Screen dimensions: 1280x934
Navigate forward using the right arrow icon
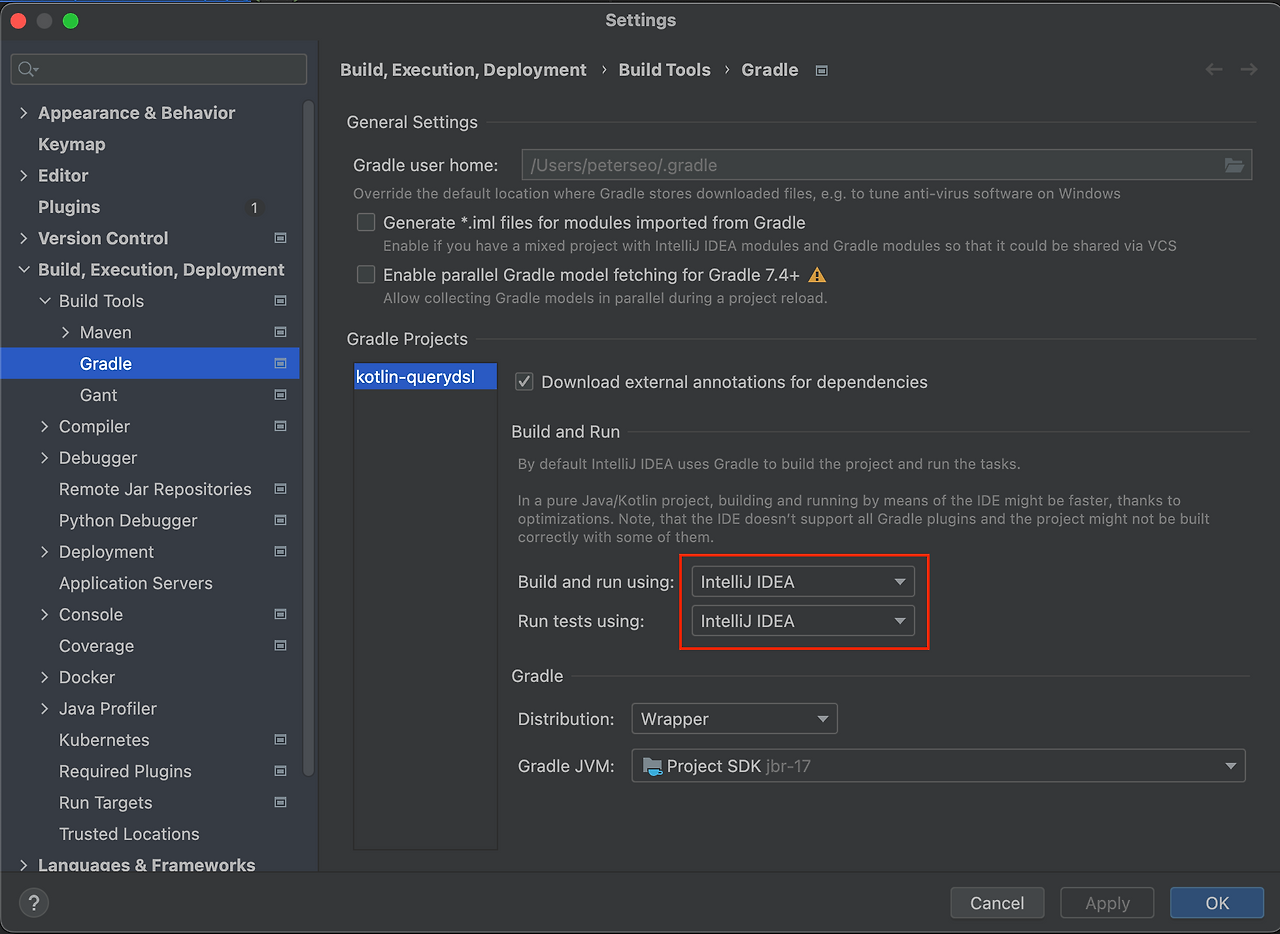(x=1247, y=69)
